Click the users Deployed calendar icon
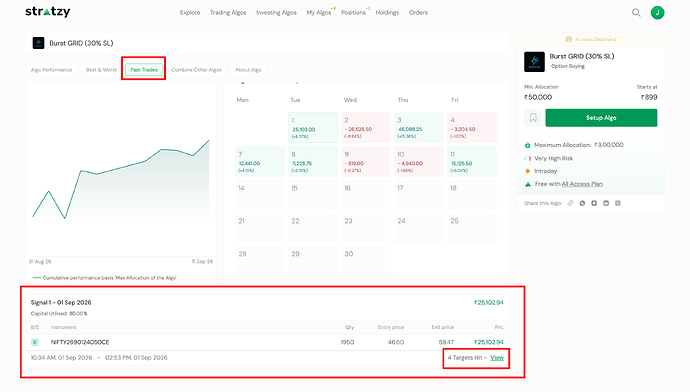The image size is (690, 392). (569, 39)
